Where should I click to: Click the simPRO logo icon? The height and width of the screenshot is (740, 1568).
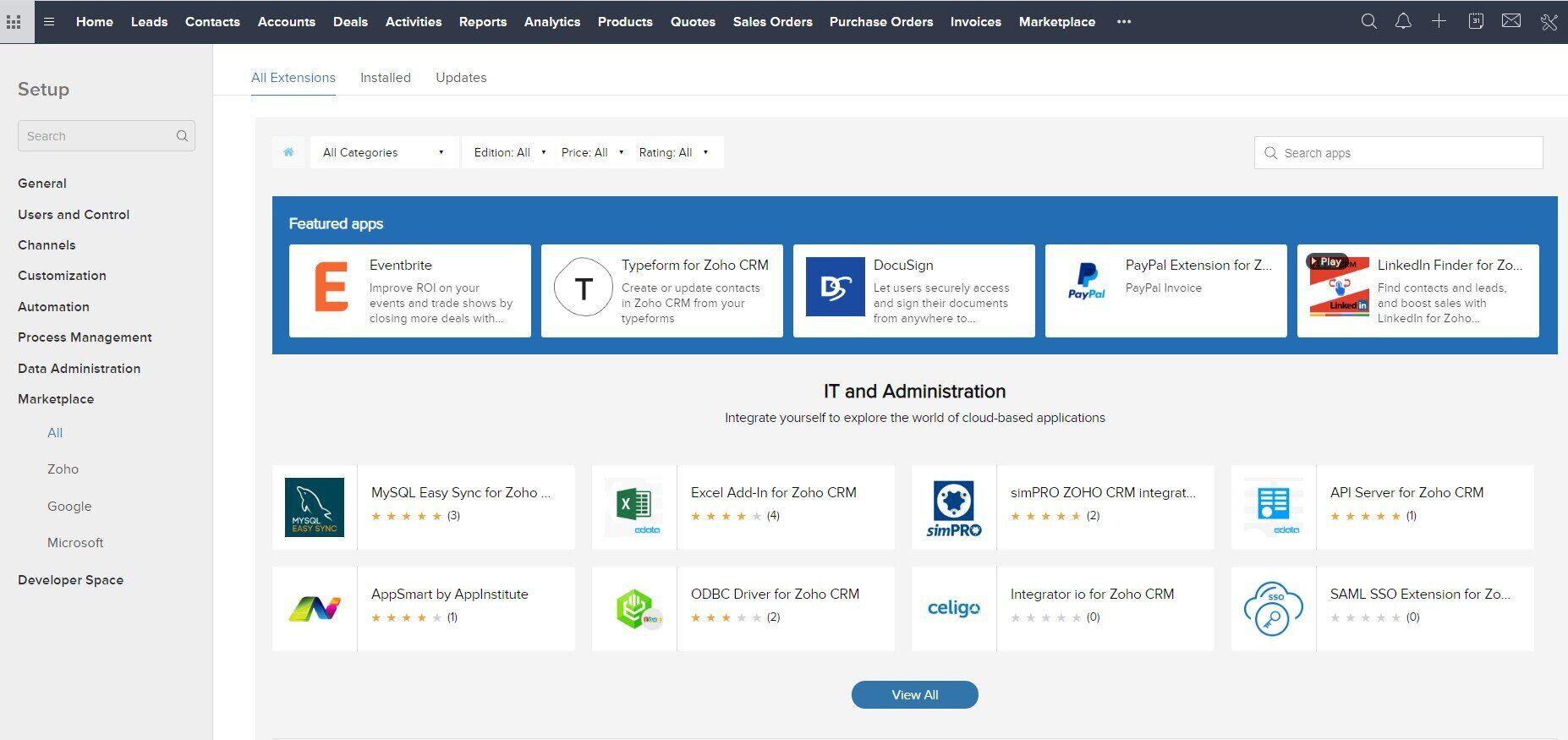pyautogui.click(x=954, y=507)
